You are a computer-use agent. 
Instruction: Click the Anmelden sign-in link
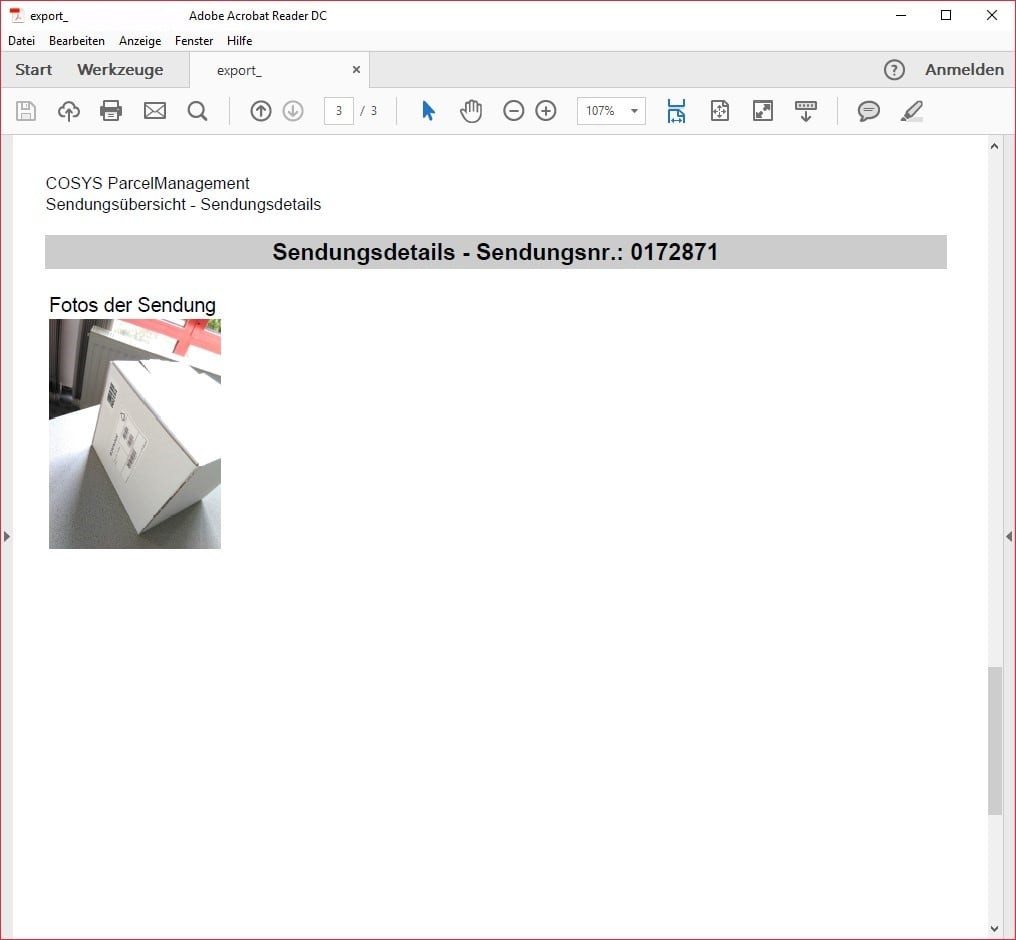click(963, 70)
